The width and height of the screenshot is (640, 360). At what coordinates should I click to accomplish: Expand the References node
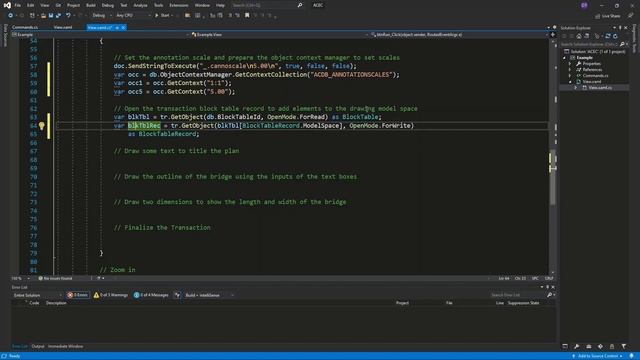[x=570, y=70]
